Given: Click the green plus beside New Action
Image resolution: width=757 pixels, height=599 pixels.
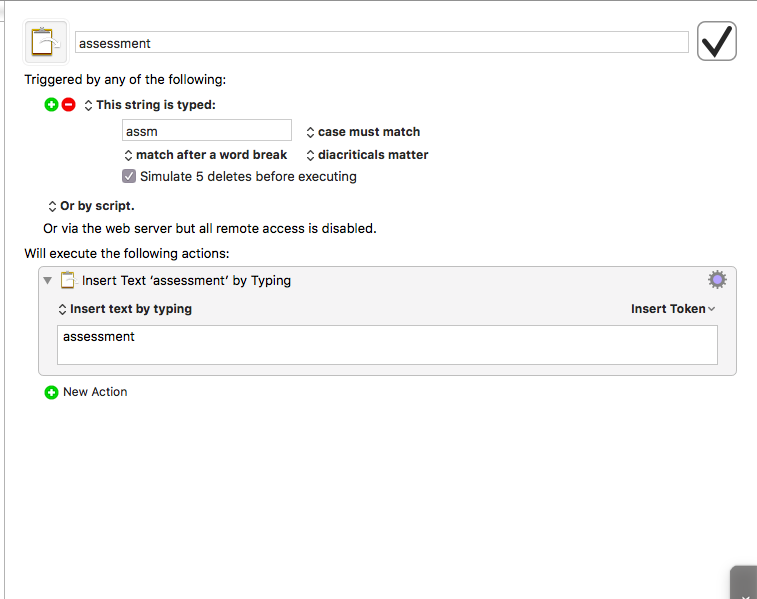Looking at the screenshot, I should point(51,392).
